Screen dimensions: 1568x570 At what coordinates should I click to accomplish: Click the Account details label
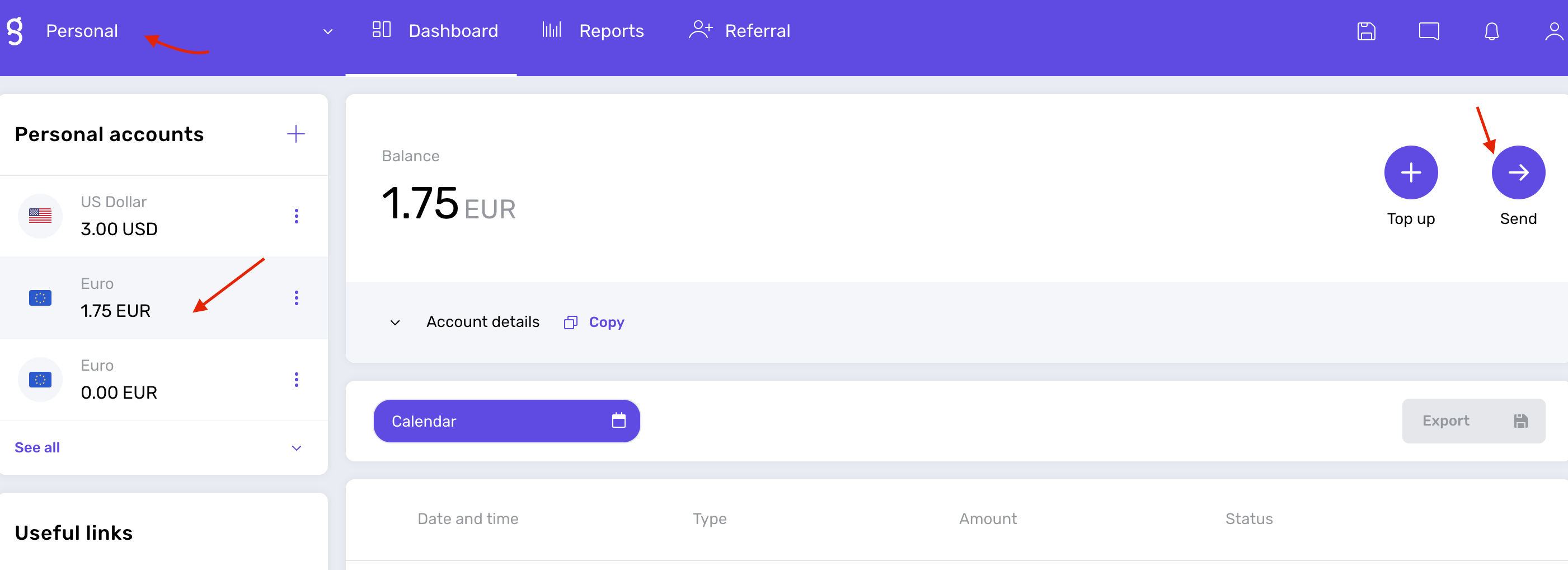pyautogui.click(x=483, y=321)
